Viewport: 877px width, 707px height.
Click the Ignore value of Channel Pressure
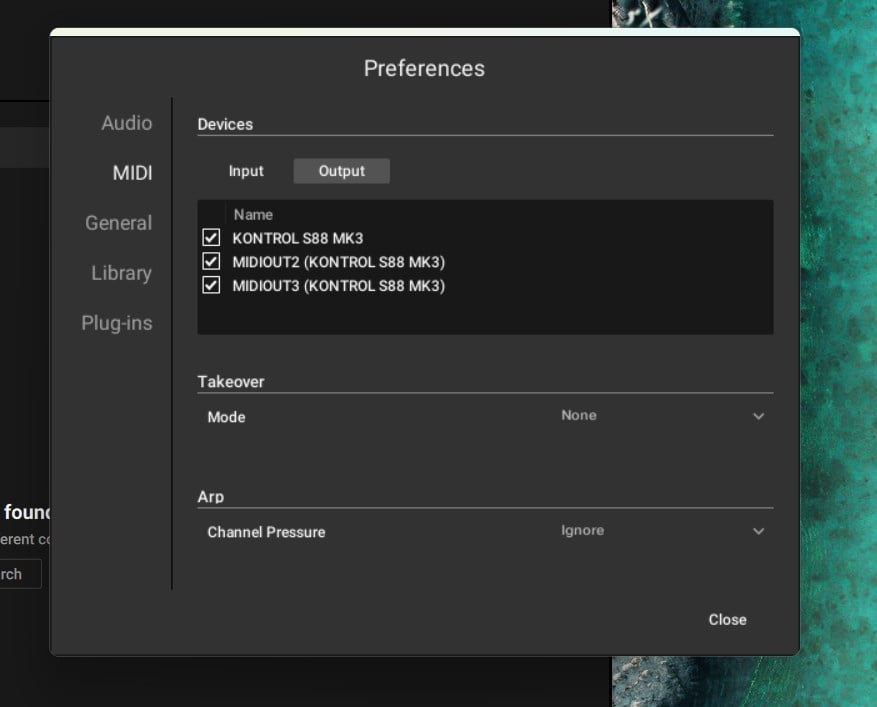[x=582, y=531]
